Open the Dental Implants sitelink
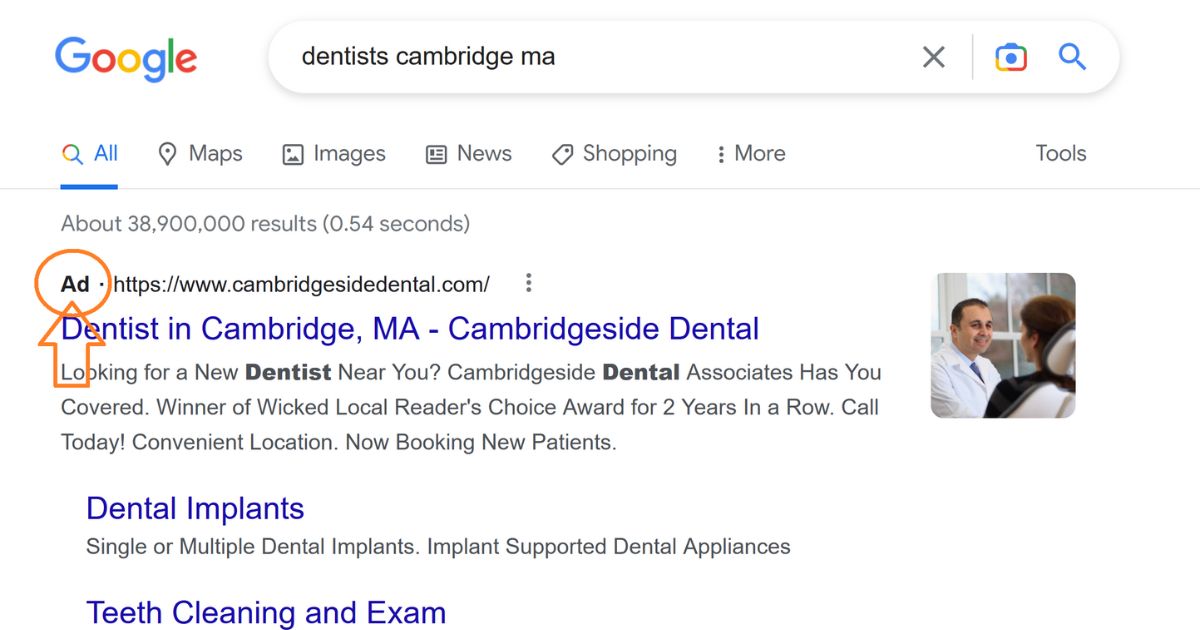Image resolution: width=1200 pixels, height=630 pixels. tap(195, 508)
